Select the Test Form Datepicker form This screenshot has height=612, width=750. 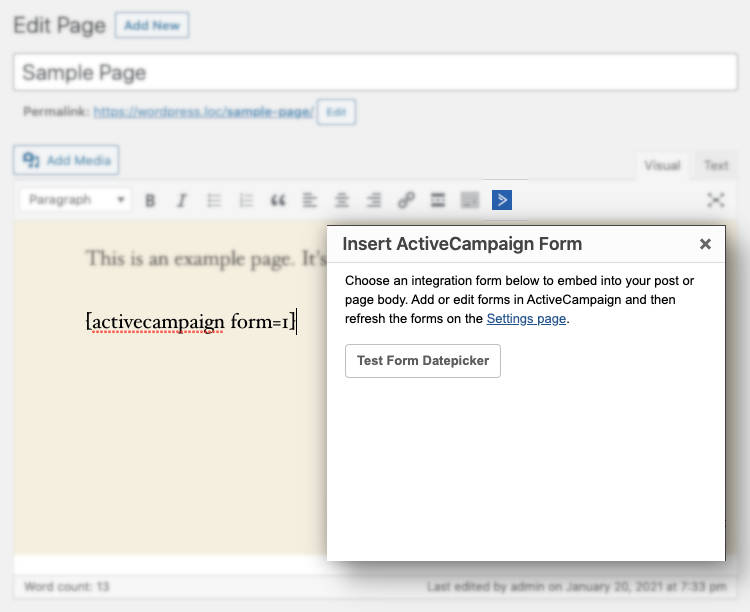[x=423, y=361]
